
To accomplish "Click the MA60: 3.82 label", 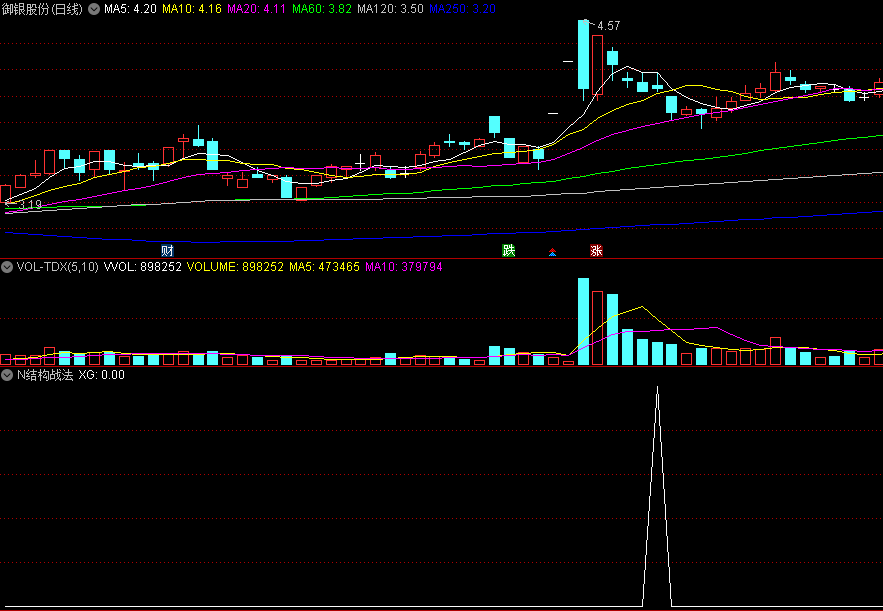I will coord(322,9).
